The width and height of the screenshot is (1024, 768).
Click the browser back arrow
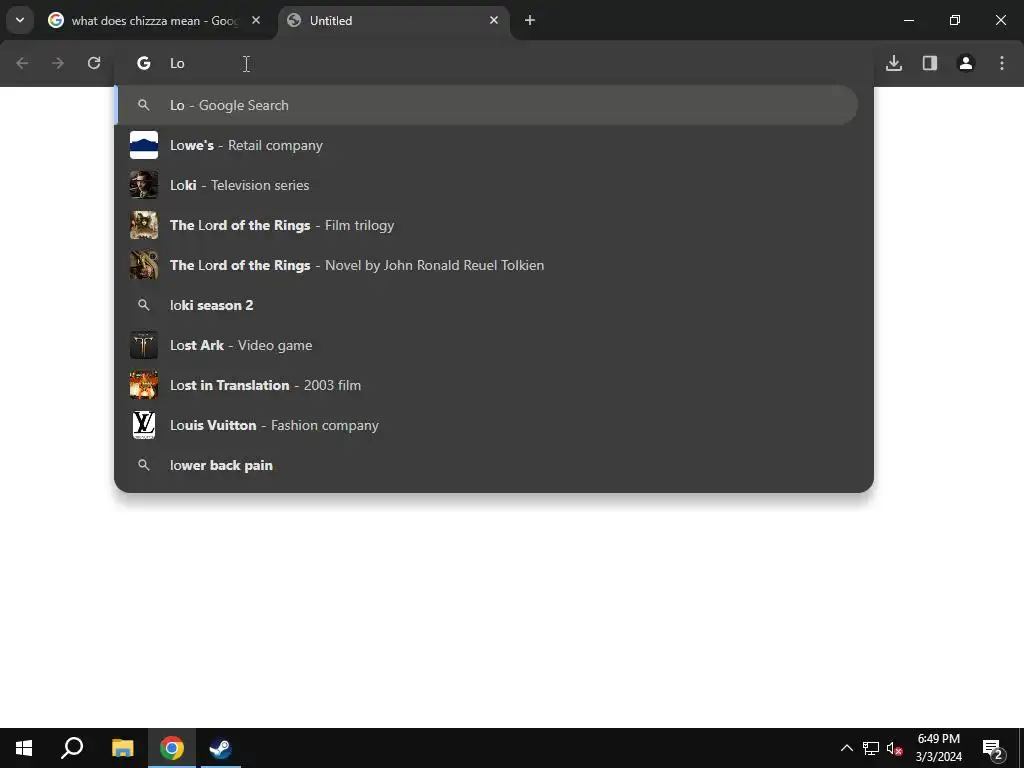[22, 63]
